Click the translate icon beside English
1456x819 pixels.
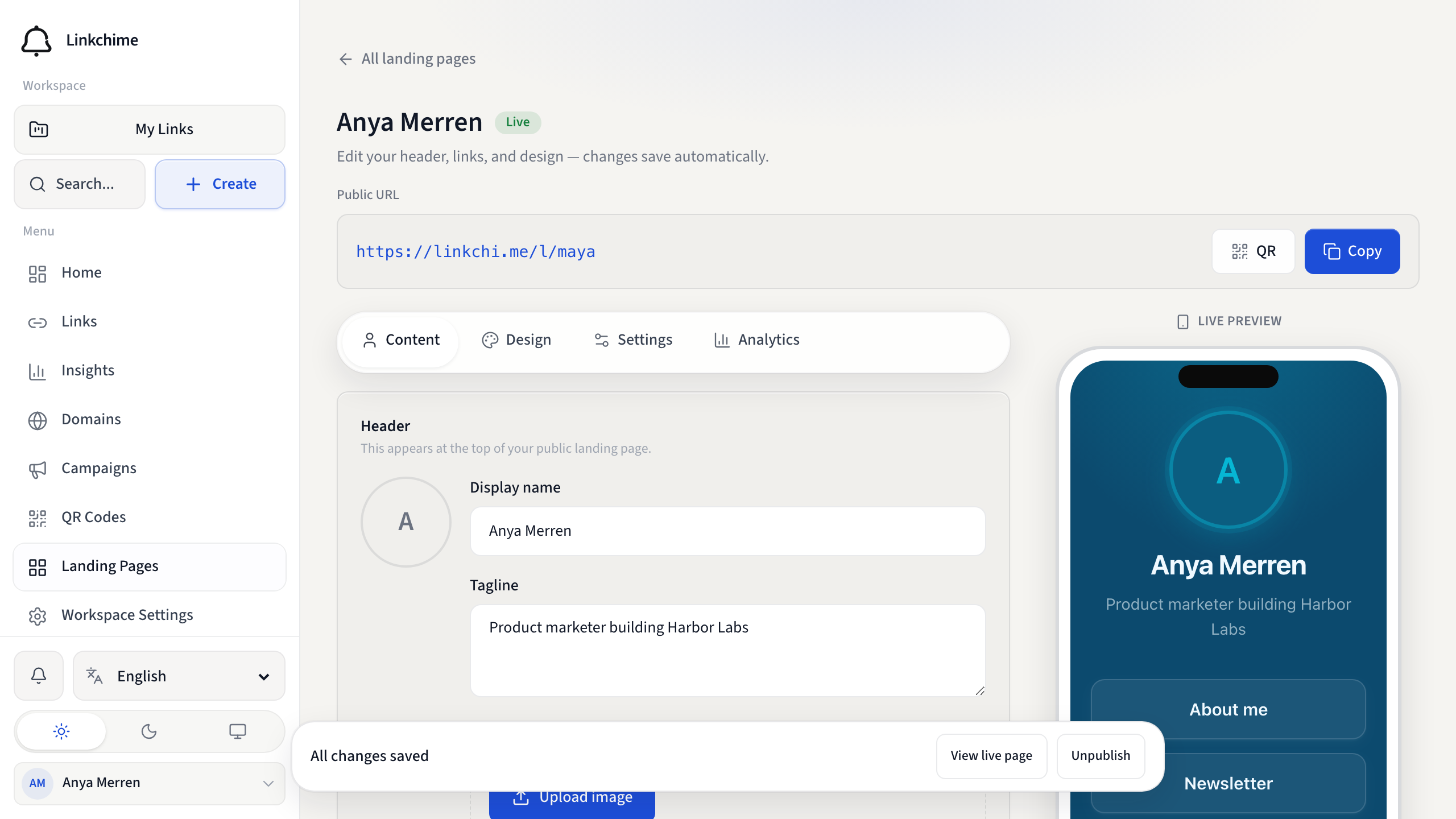point(94,676)
